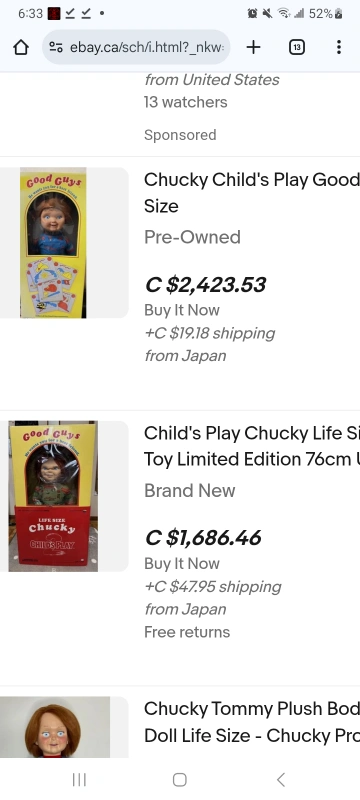Viewport: 360px width, 800px height.
Task: Open a new tab with plus icon
Action: [253, 47]
